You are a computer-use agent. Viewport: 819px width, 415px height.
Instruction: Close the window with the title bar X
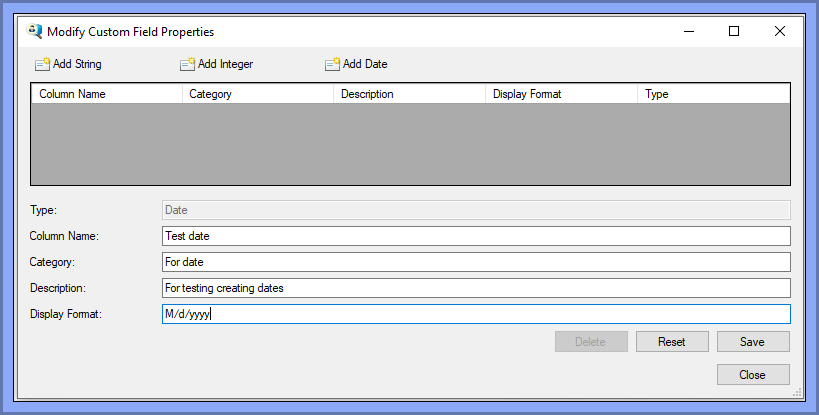pyautogui.click(x=780, y=31)
